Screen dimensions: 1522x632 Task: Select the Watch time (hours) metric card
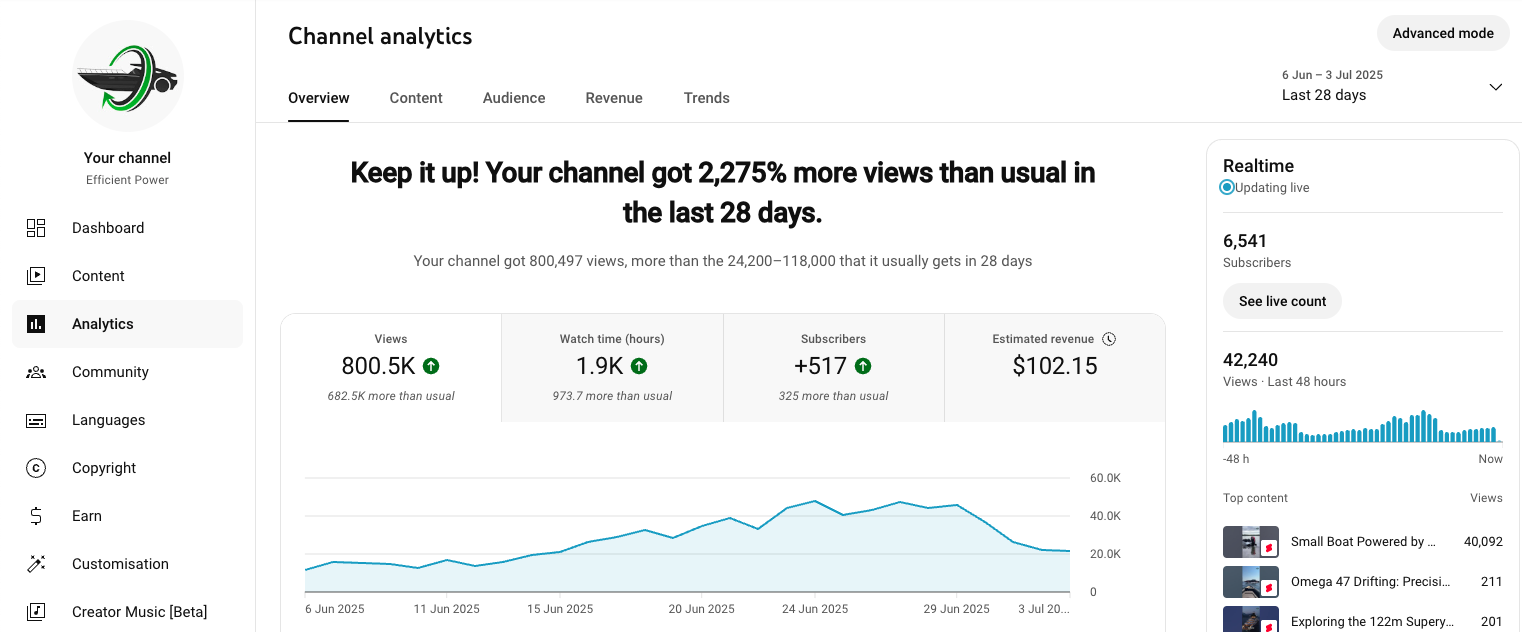[612, 367]
